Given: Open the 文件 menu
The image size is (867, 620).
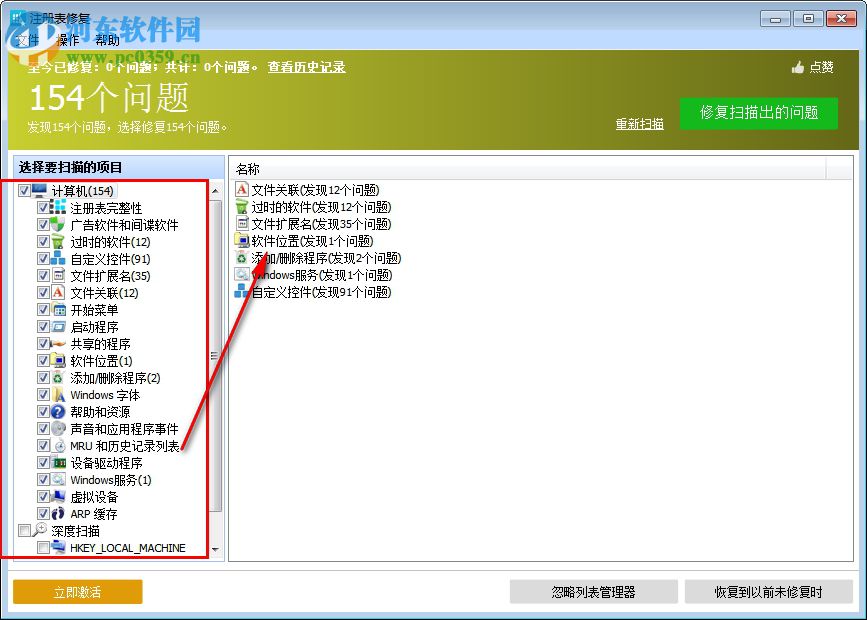Looking at the screenshot, I should 28,40.
